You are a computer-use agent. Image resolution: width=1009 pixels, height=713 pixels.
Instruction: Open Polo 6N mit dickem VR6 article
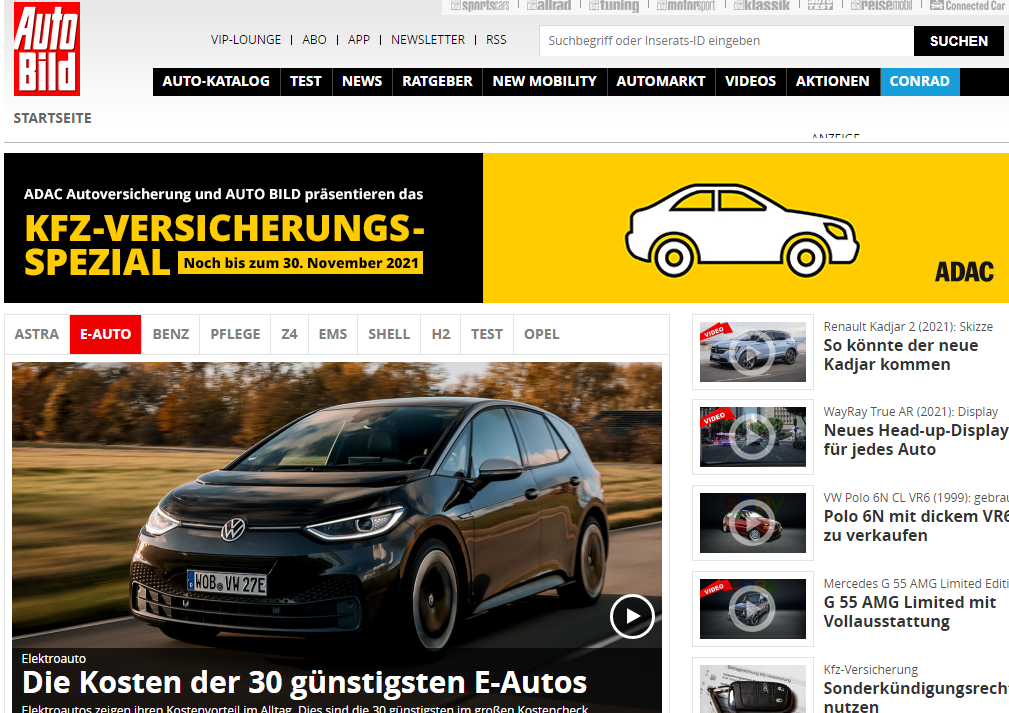point(916,526)
